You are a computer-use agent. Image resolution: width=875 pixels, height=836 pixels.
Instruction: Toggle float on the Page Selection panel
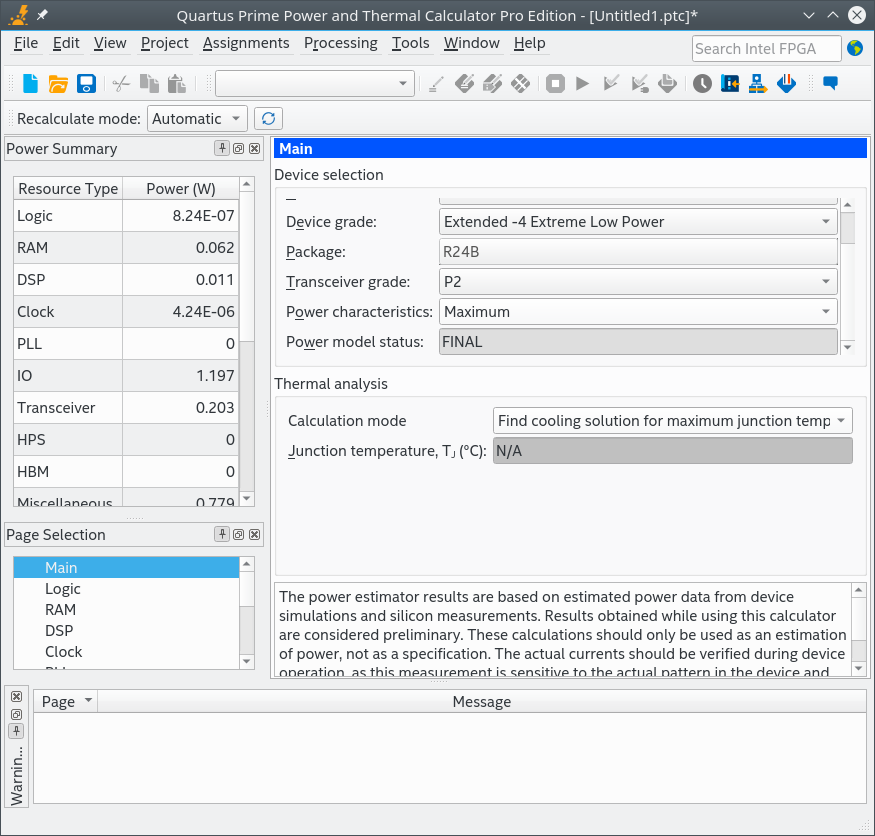[238, 535]
